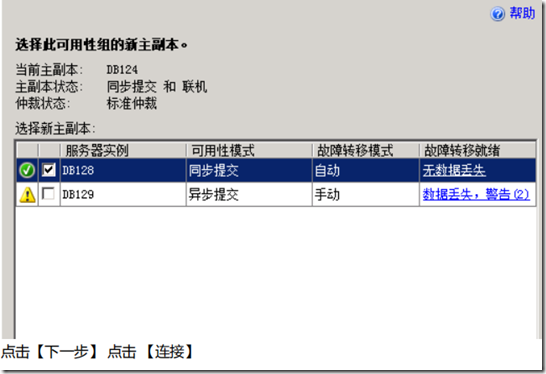Uncheck the DB128 replica checkbox
Viewport: 546px width, 374px height.
pyautogui.click(x=48, y=170)
